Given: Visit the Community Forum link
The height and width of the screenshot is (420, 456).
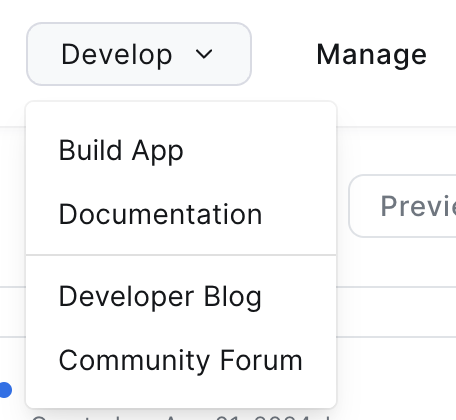Looking at the screenshot, I should (x=181, y=360).
